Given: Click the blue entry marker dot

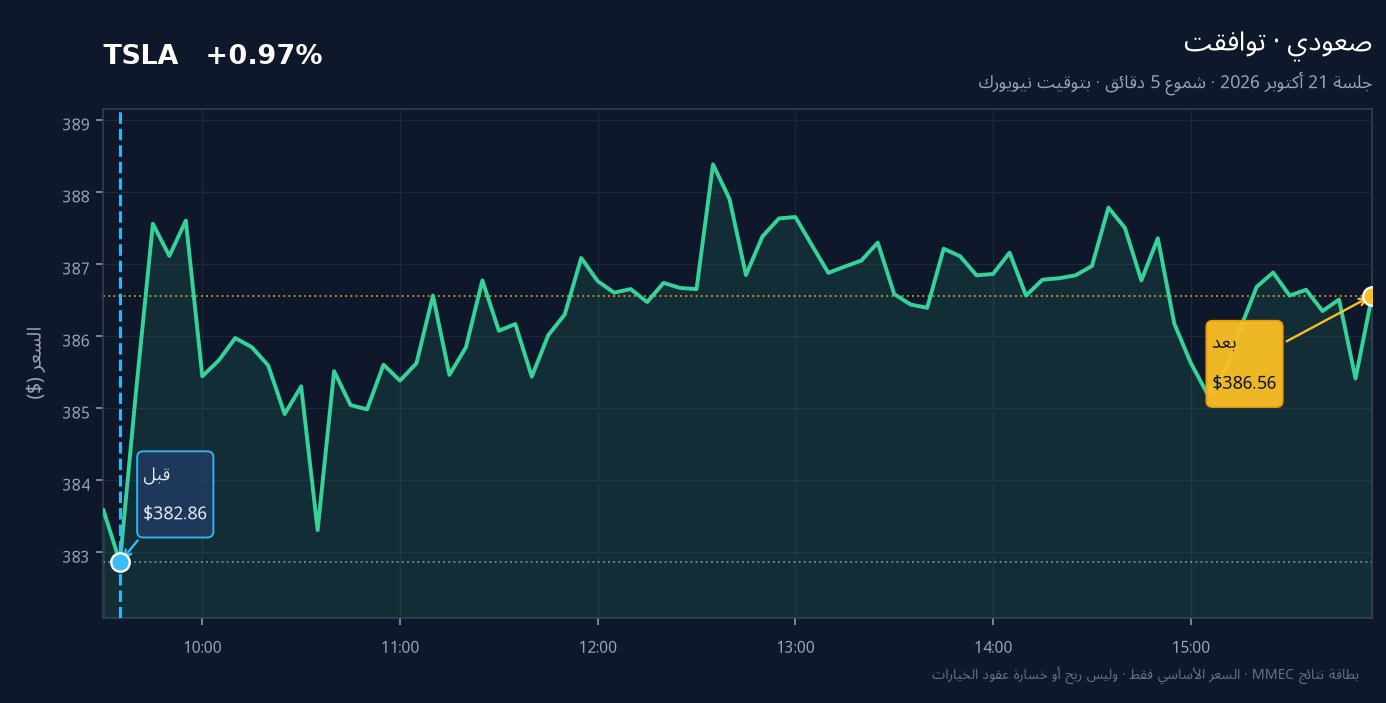Looking at the screenshot, I should [120, 562].
